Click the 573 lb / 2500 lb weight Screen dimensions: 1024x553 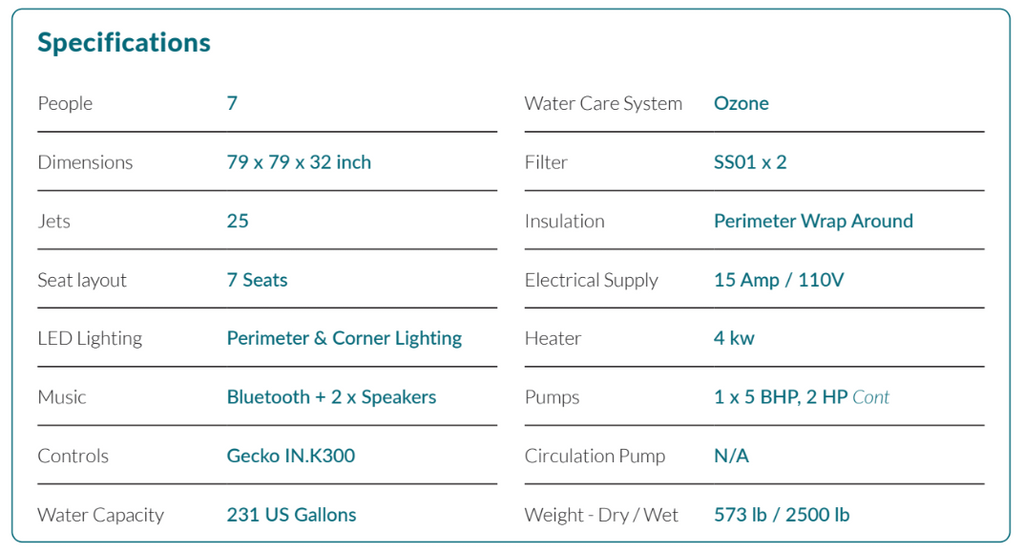pos(782,515)
